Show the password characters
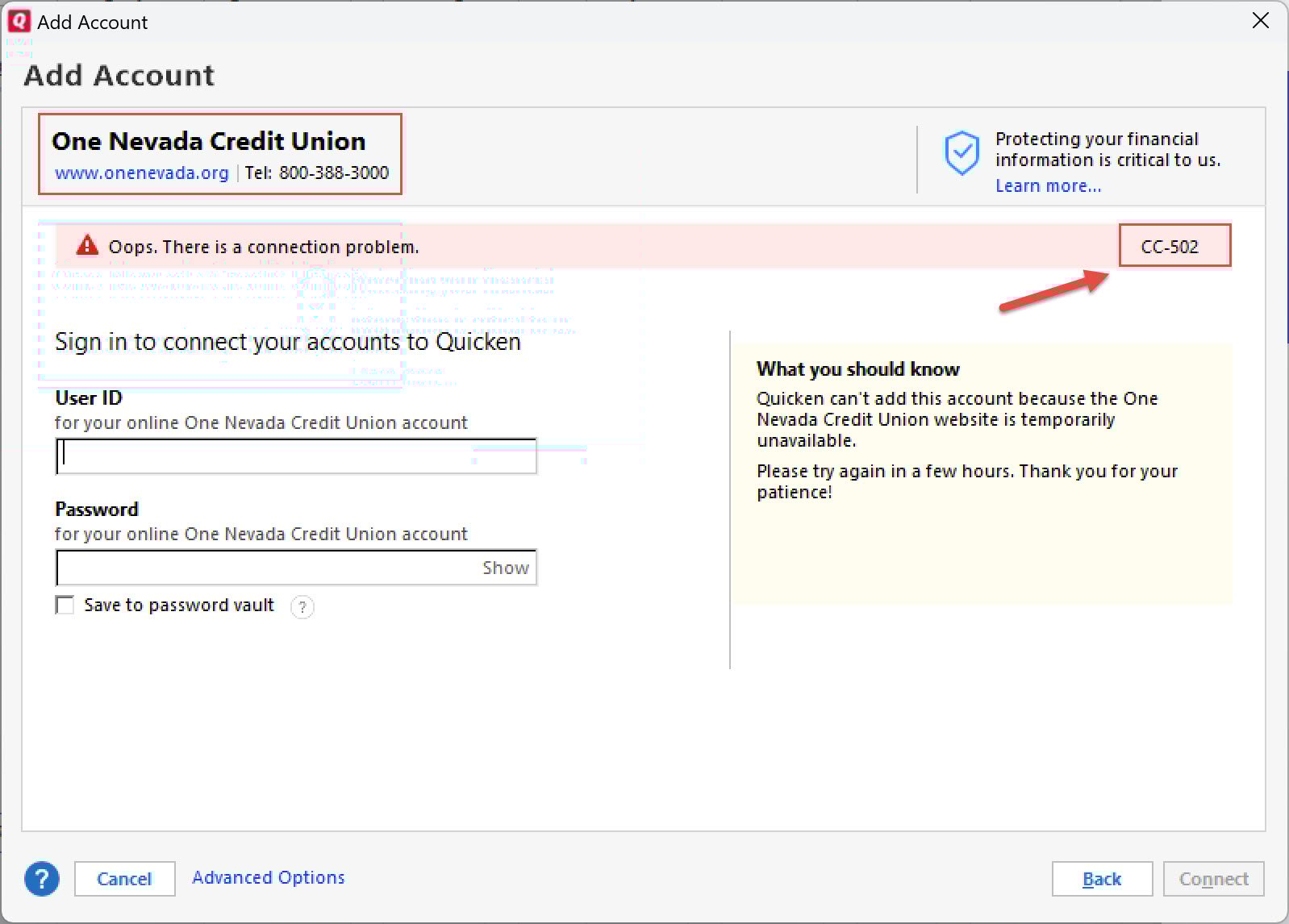The image size is (1289, 924). click(506, 568)
